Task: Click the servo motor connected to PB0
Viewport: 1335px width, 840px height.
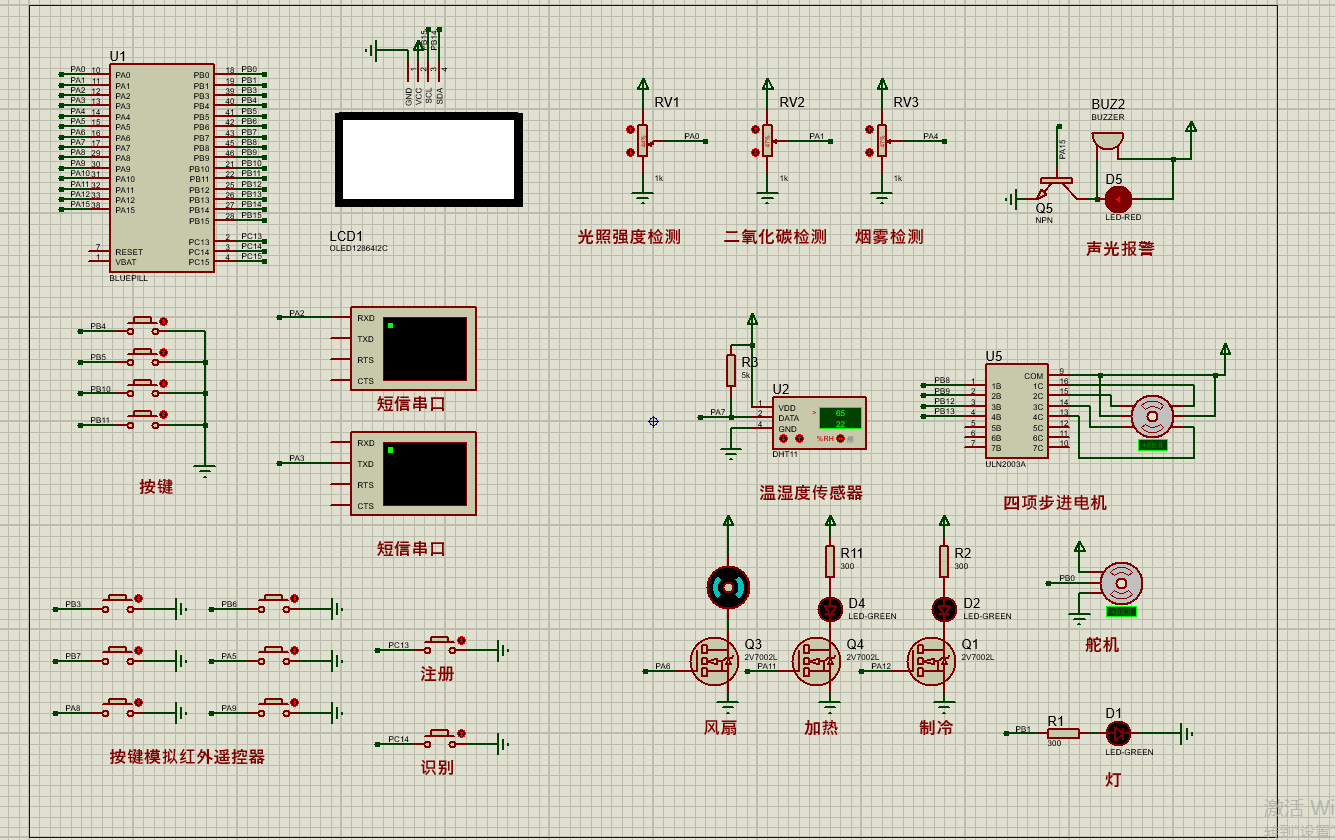Action: pos(1121,584)
